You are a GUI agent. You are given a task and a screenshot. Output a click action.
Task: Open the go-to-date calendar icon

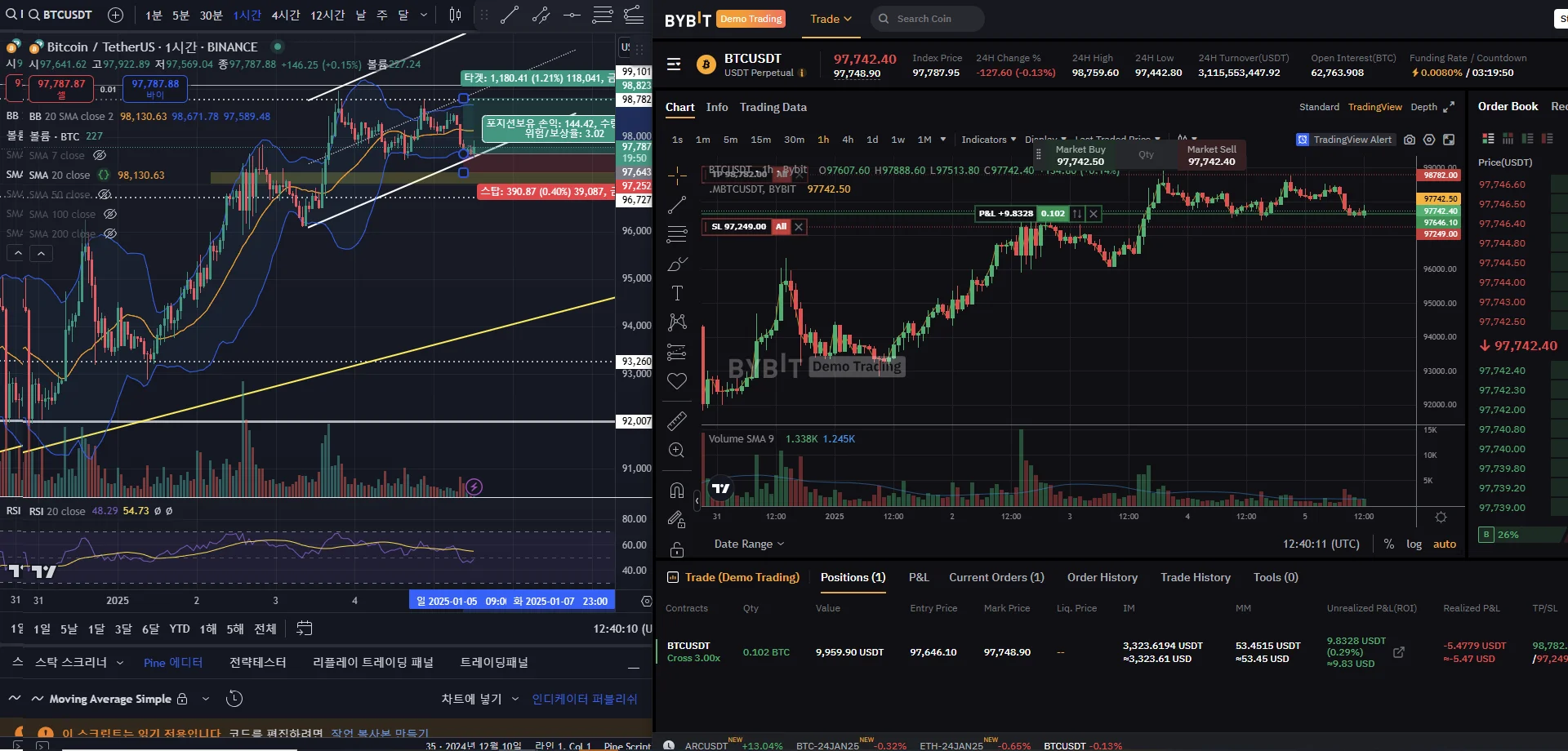[x=305, y=629]
